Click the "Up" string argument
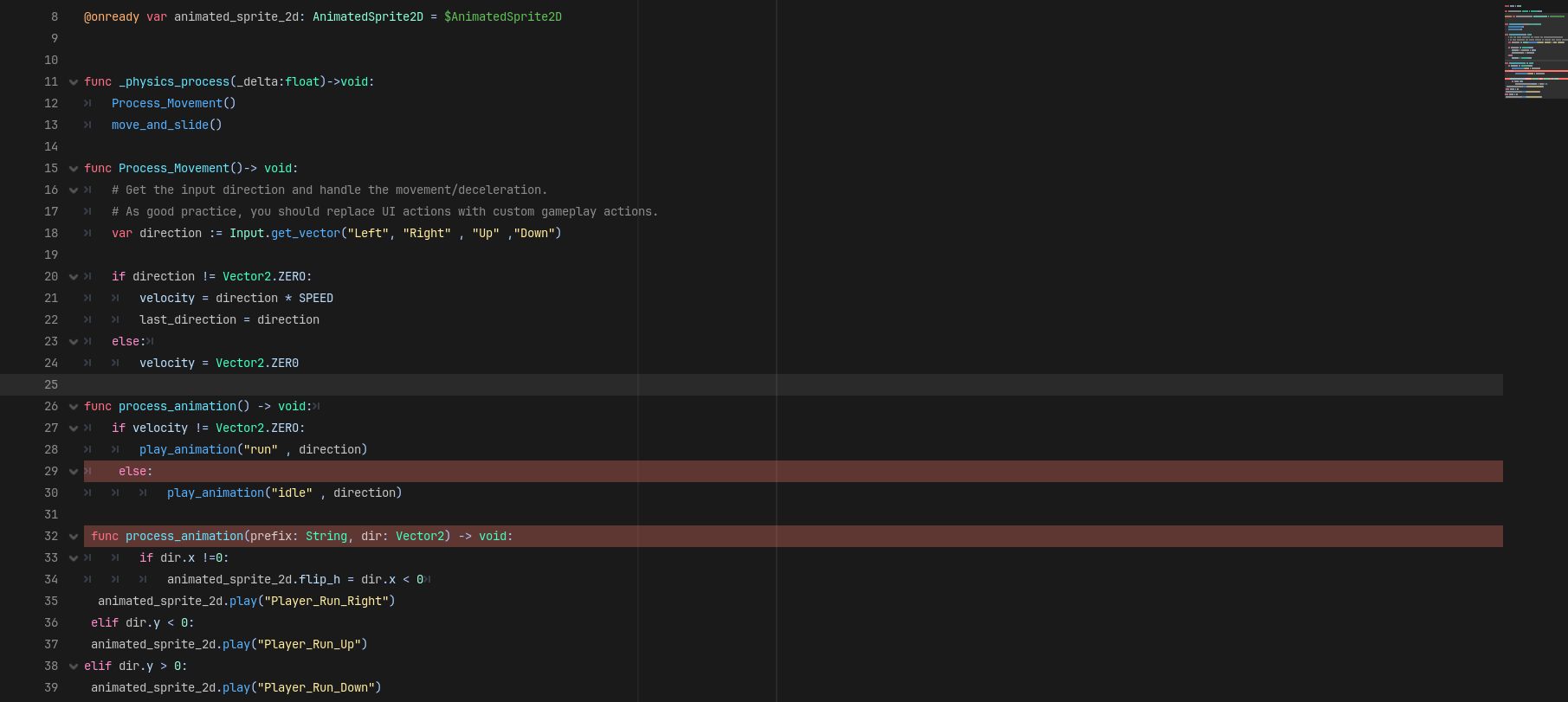 486,233
